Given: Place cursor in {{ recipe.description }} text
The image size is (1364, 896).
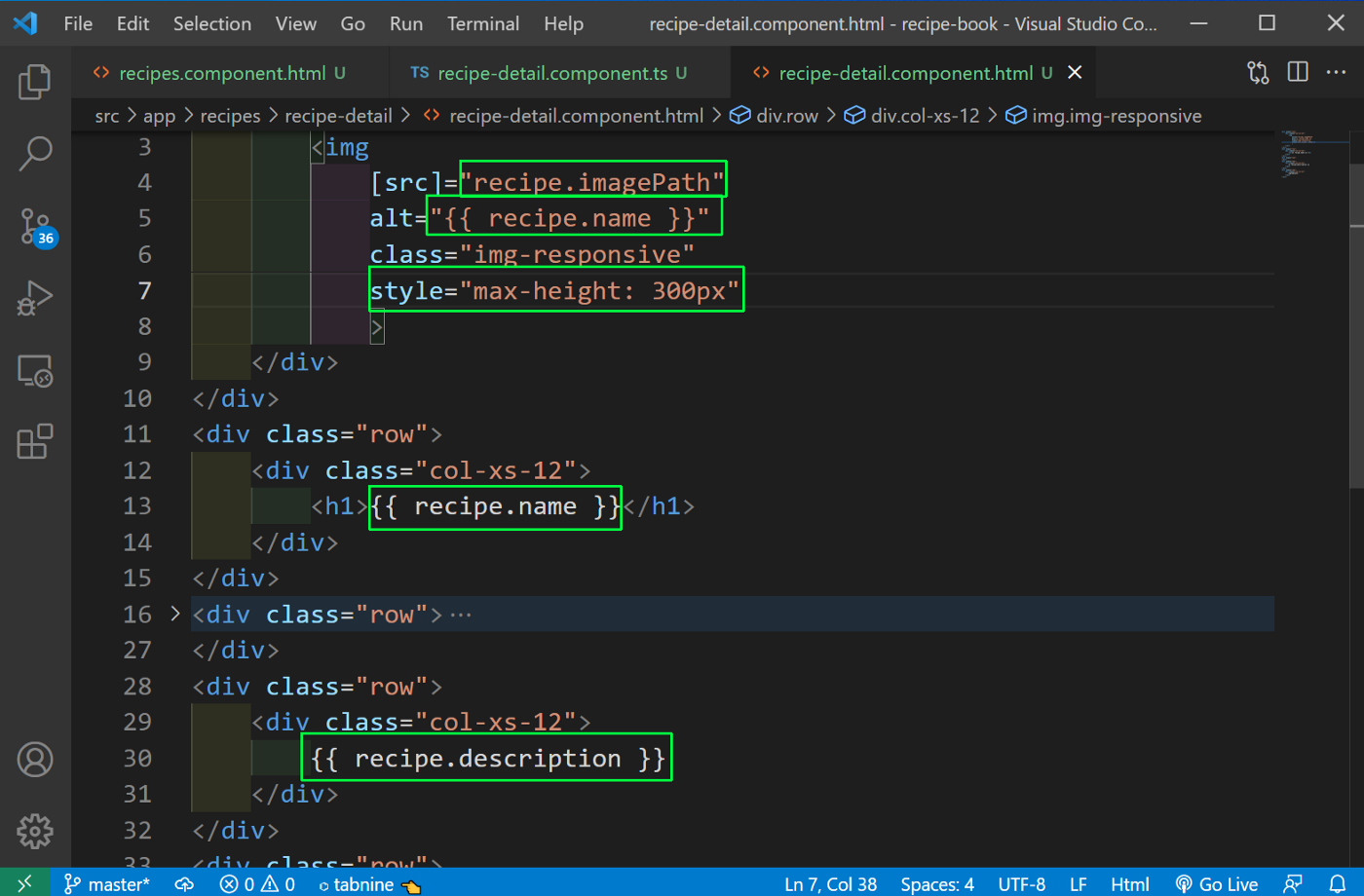Looking at the screenshot, I should (x=487, y=759).
